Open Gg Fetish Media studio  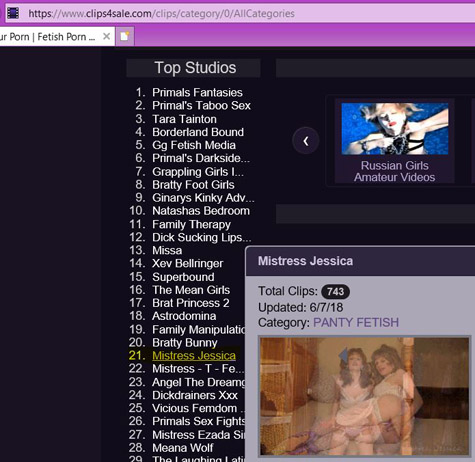[194, 145]
